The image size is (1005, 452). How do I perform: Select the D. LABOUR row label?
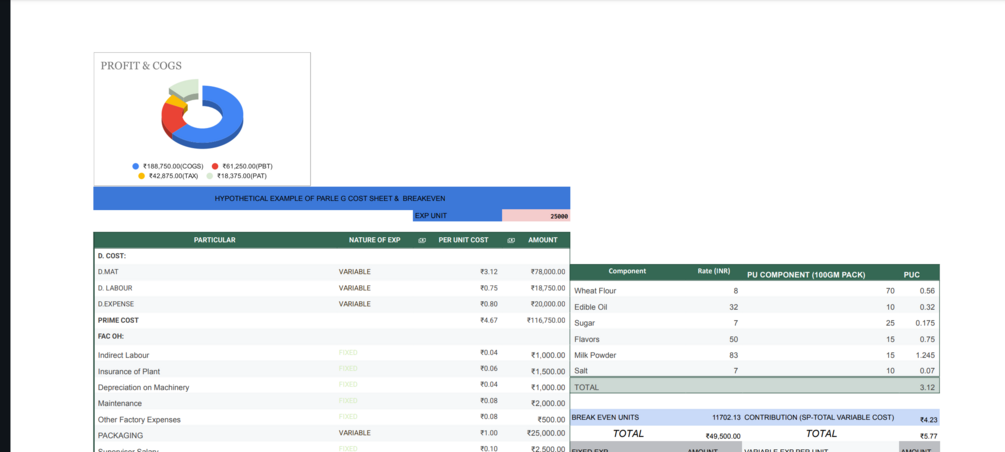tap(115, 288)
